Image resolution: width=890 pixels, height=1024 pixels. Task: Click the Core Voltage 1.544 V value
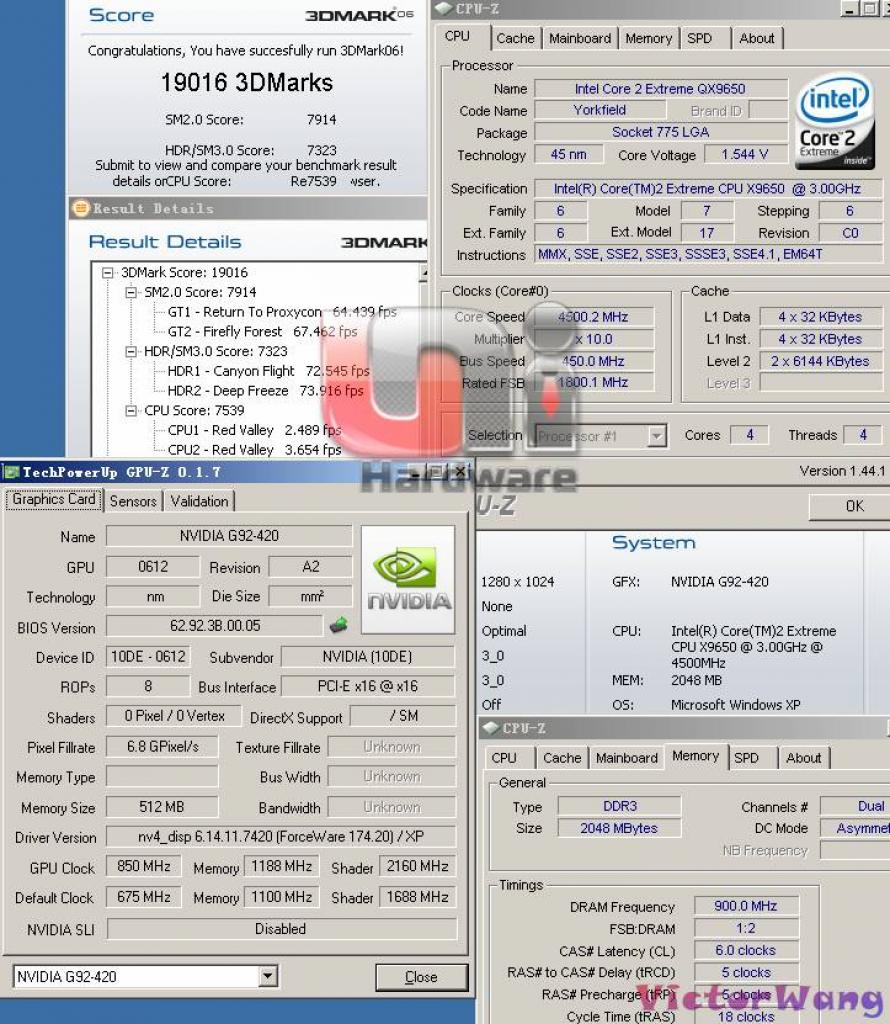(x=744, y=155)
